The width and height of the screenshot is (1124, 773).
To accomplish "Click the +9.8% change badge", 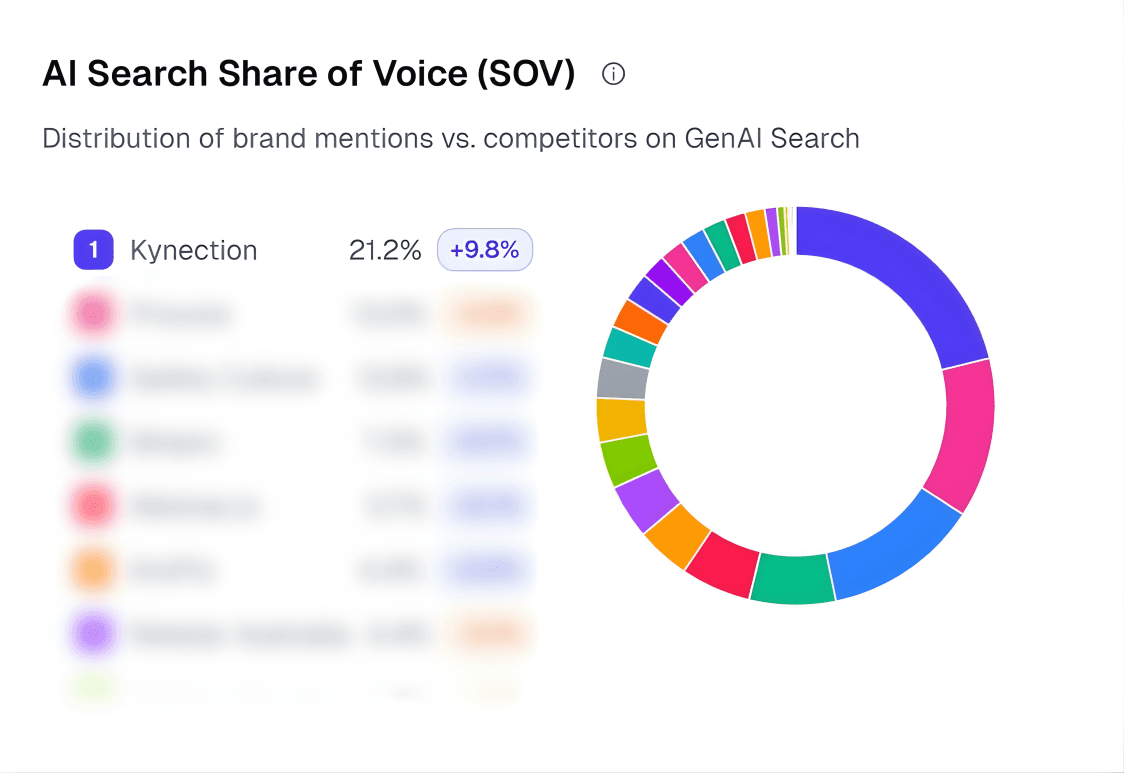I will (485, 249).
